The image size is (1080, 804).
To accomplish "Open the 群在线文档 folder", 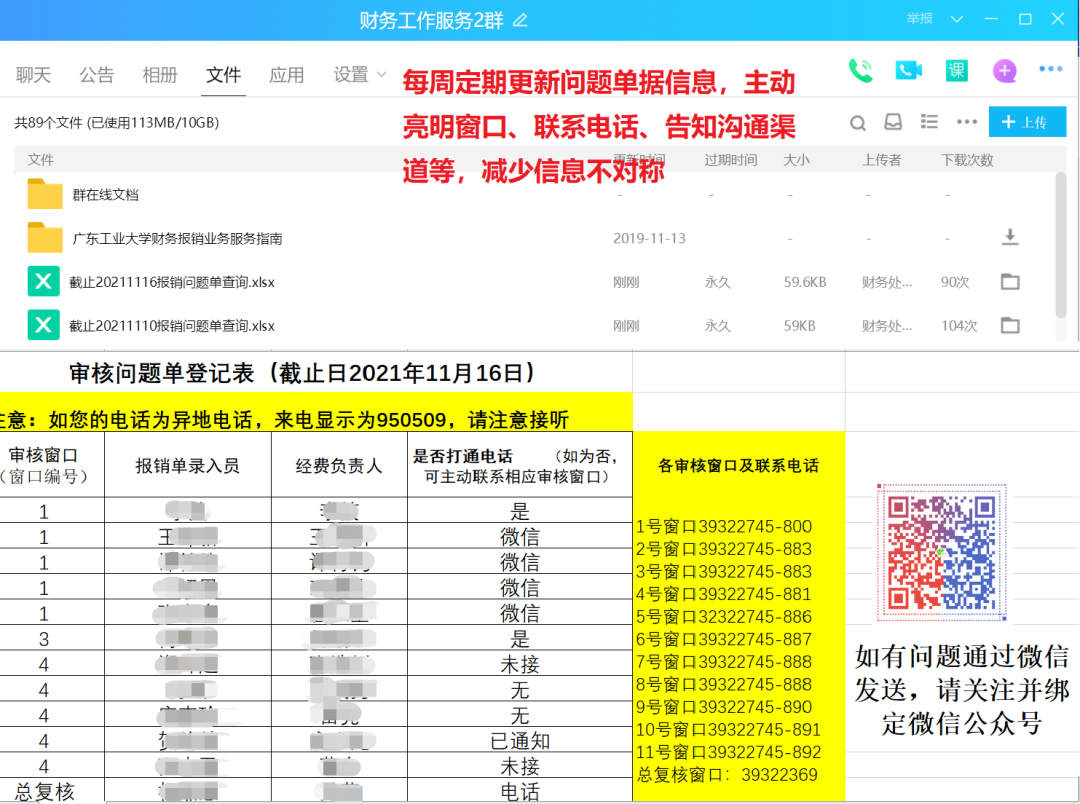I will coord(105,195).
